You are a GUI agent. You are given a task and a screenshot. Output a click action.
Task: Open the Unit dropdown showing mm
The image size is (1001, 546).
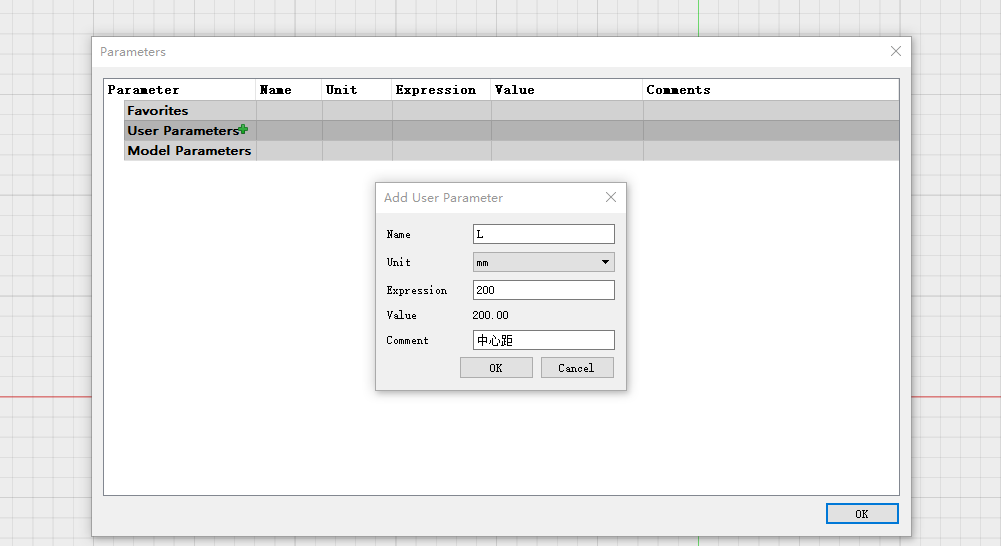pyautogui.click(x=543, y=262)
